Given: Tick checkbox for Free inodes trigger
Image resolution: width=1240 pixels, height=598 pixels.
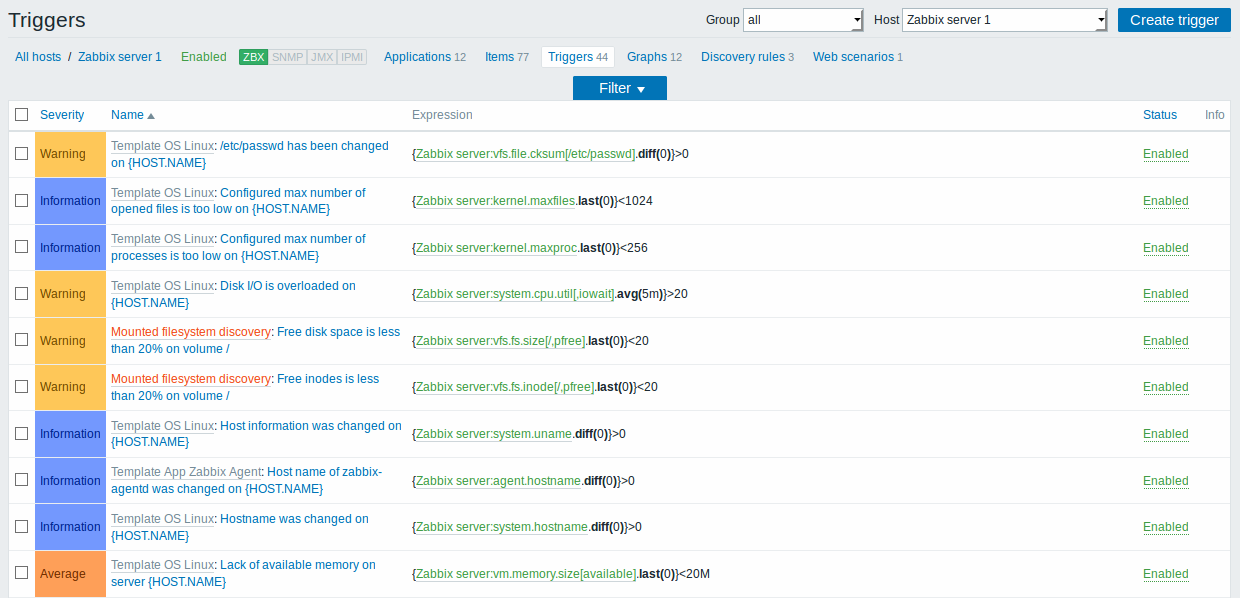Looking at the screenshot, I should [22, 387].
